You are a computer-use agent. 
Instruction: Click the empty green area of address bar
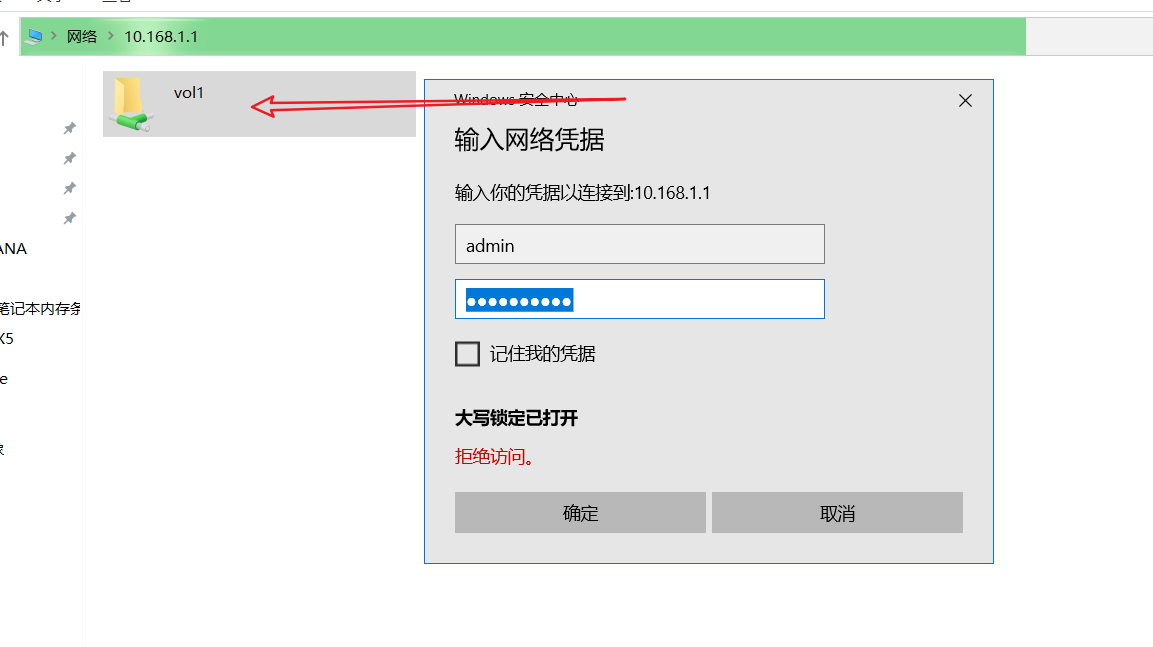point(610,37)
